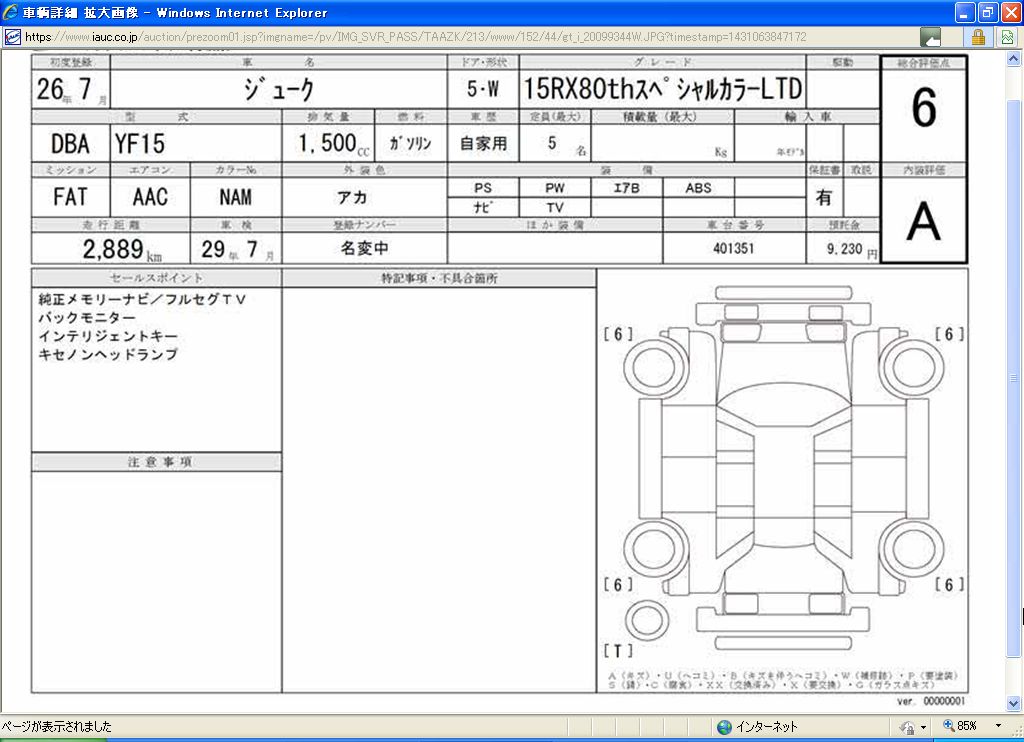Click the green picture icon beside the padlock

point(1007,37)
